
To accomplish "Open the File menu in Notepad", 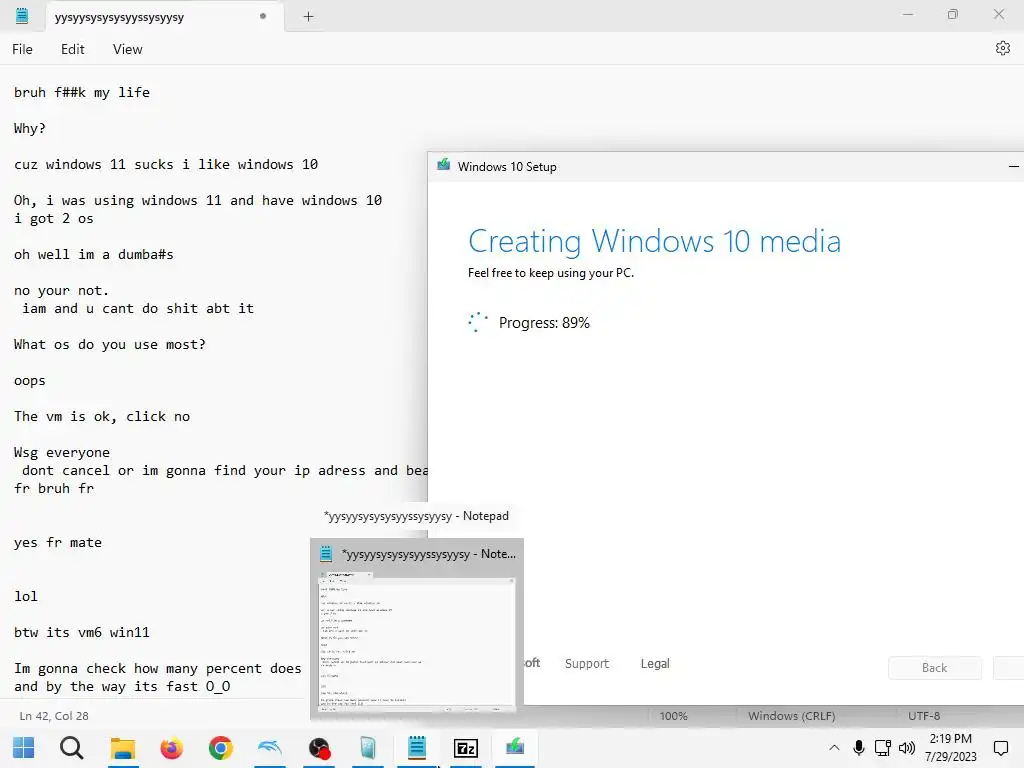I will tap(22, 49).
